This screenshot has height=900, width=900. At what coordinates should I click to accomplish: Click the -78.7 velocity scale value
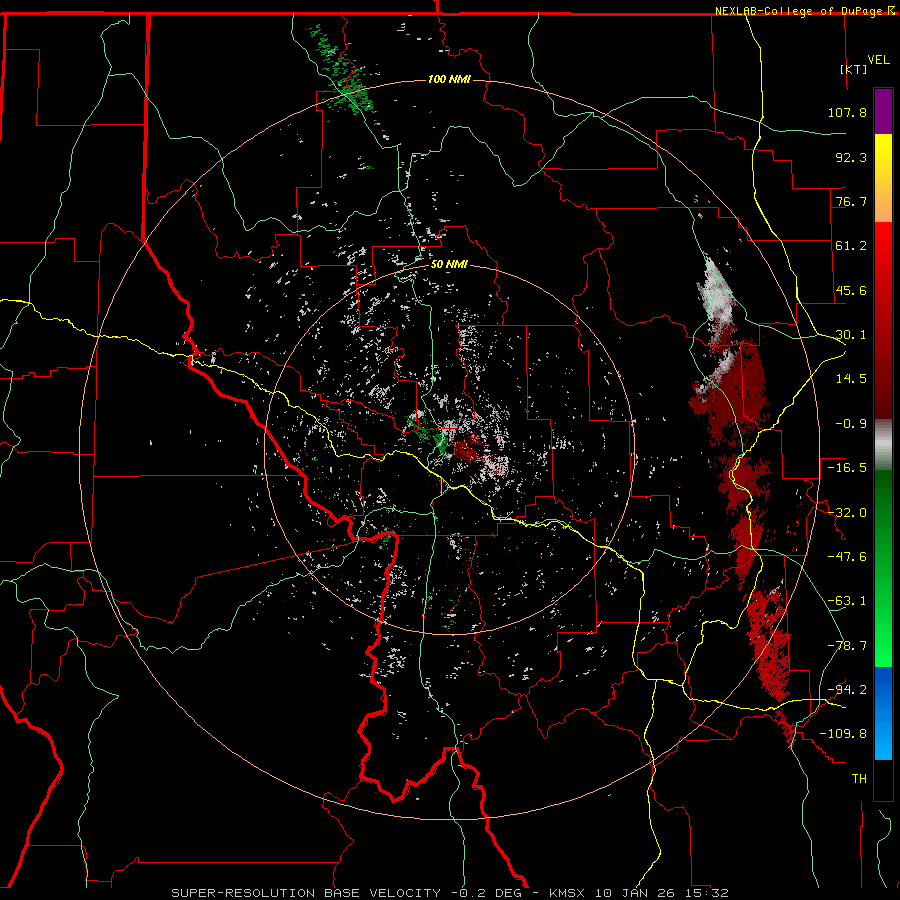pyautogui.click(x=847, y=645)
